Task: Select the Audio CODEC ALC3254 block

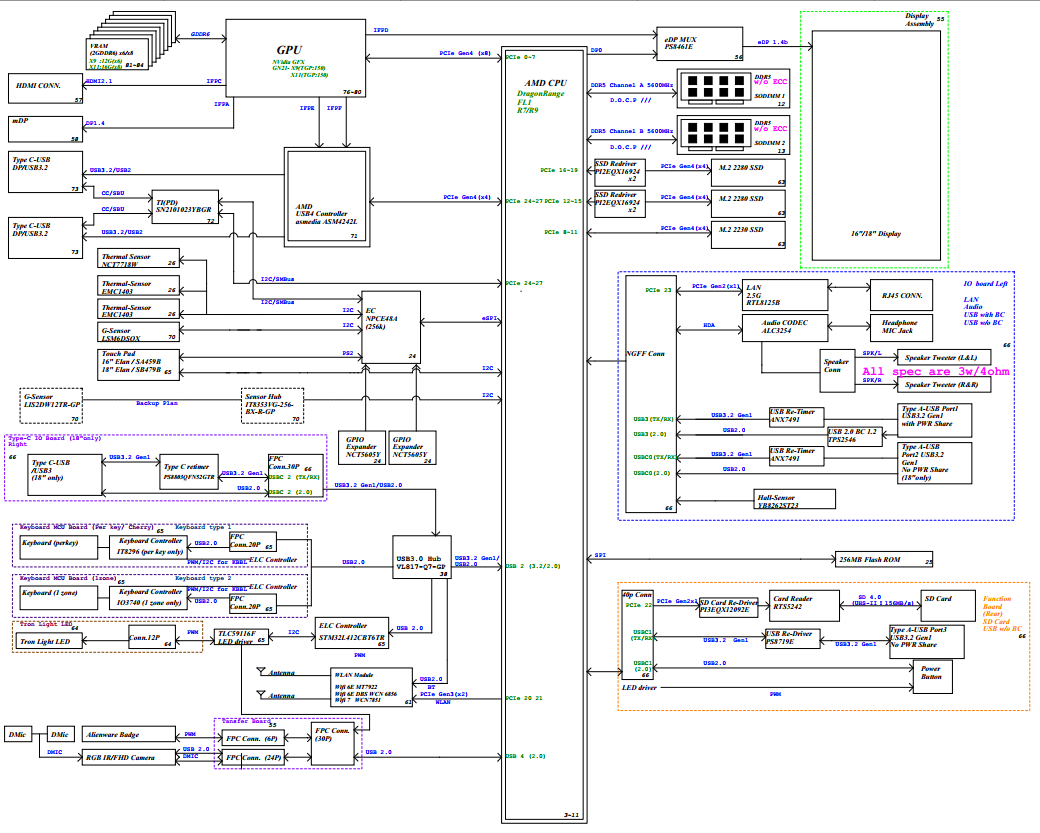Action: click(785, 328)
